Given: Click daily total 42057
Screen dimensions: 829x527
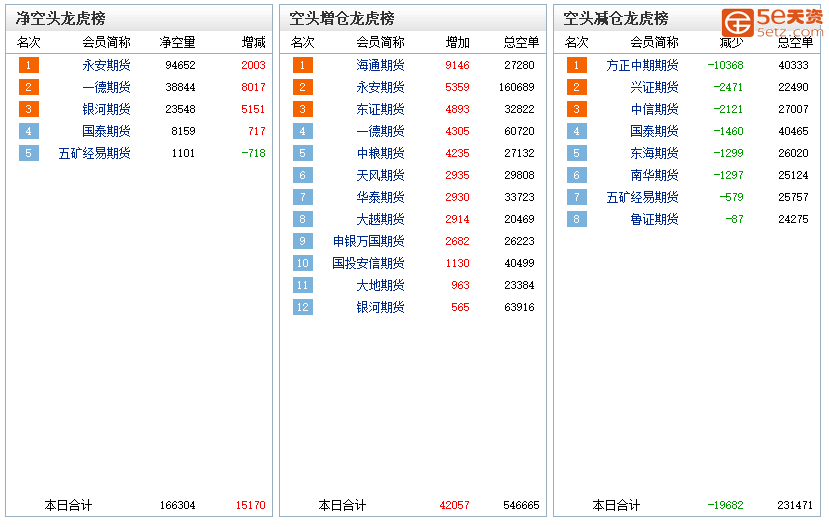Looking at the screenshot, I should [x=455, y=505].
